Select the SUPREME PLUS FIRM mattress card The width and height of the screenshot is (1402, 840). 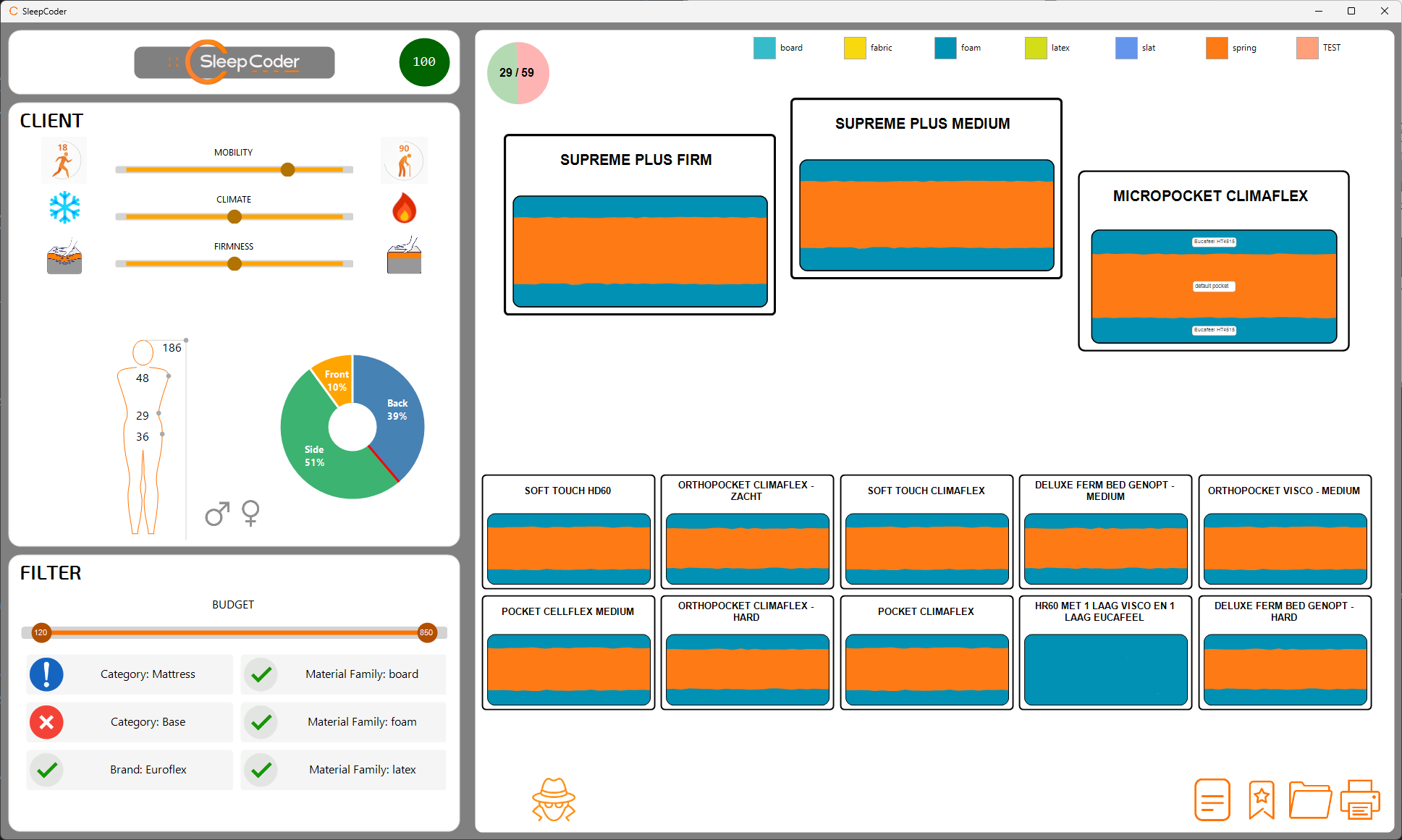(x=639, y=224)
